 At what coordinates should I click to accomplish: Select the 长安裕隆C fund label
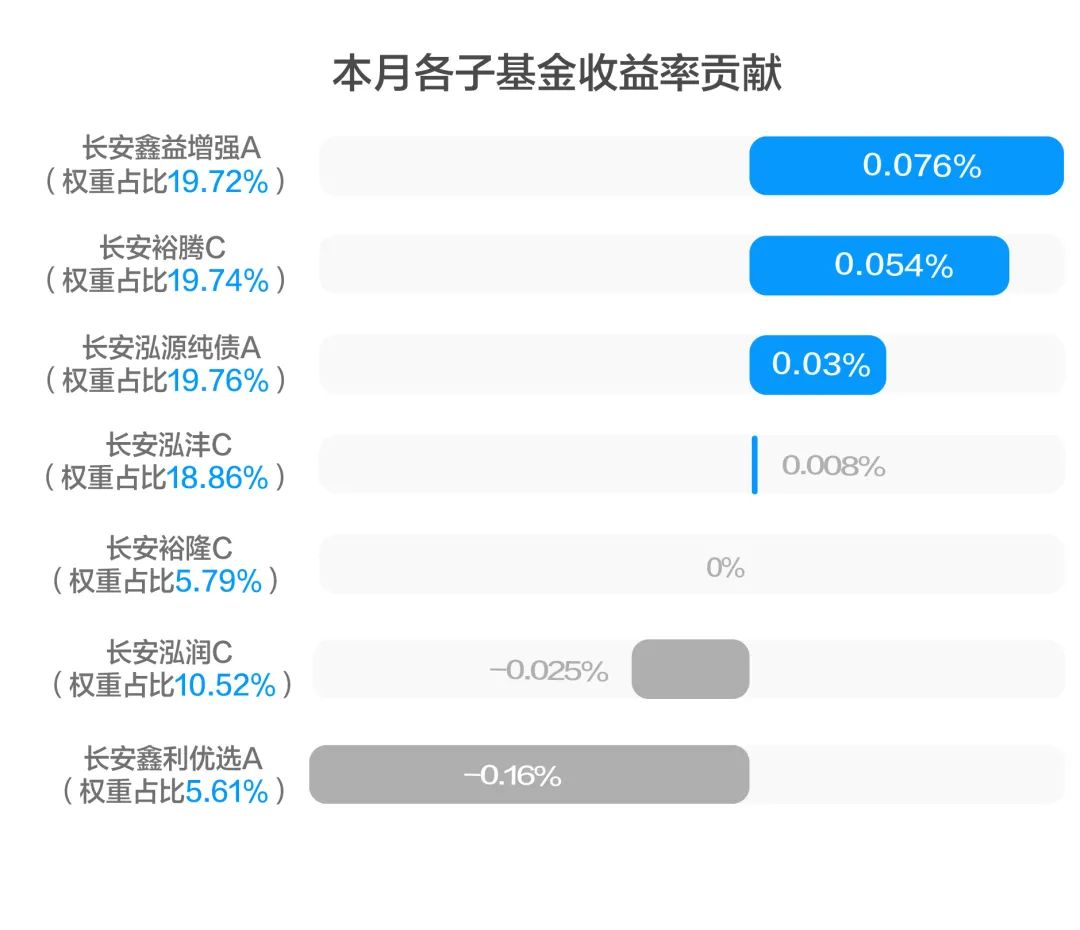pos(169,548)
